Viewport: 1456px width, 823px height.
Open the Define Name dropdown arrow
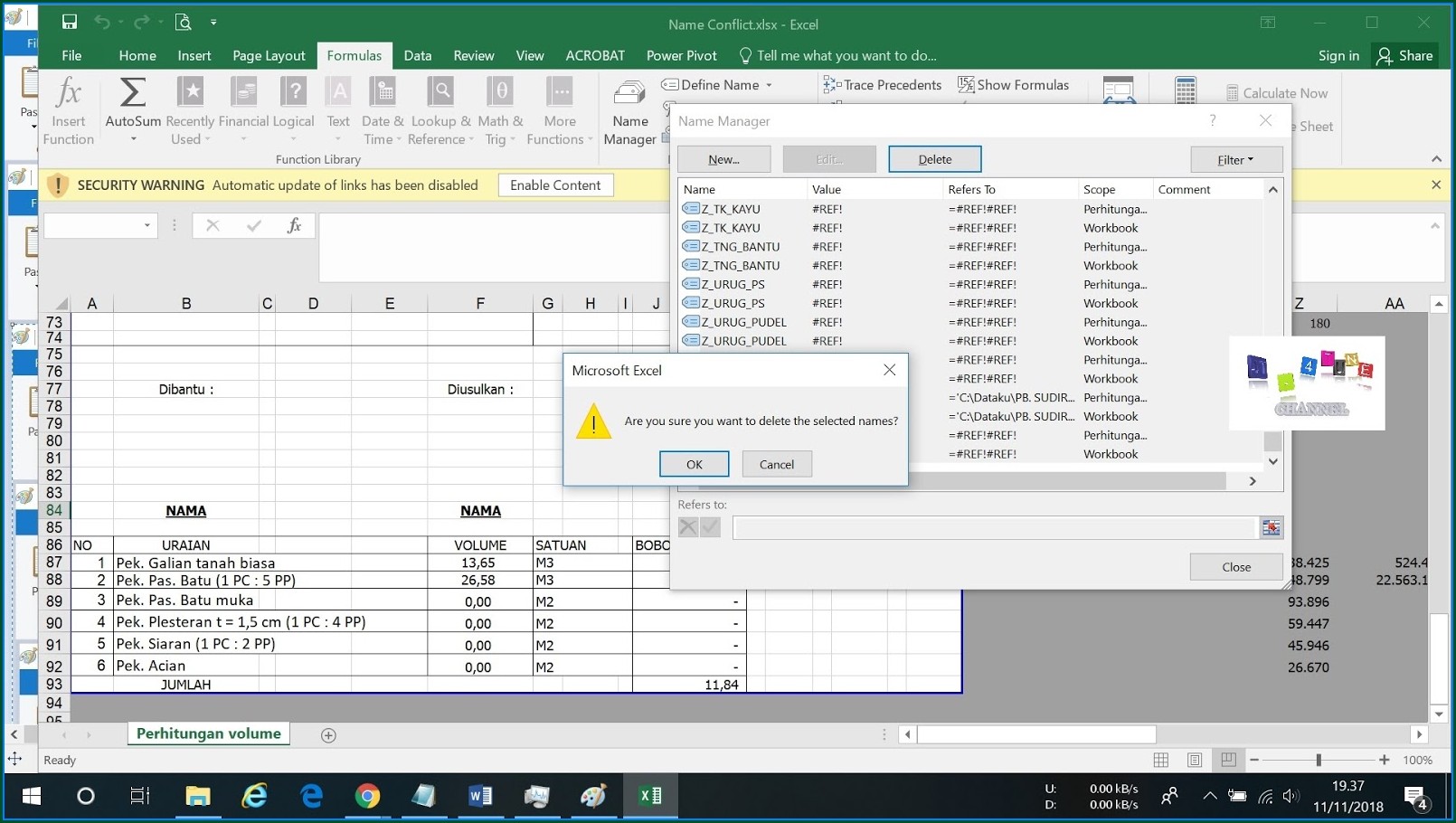point(770,85)
